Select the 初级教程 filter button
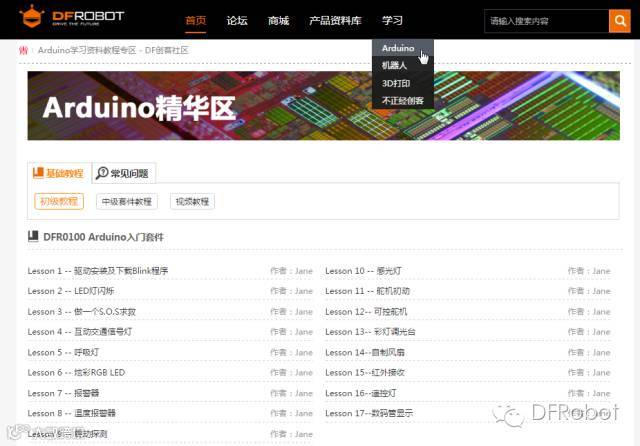 point(59,201)
